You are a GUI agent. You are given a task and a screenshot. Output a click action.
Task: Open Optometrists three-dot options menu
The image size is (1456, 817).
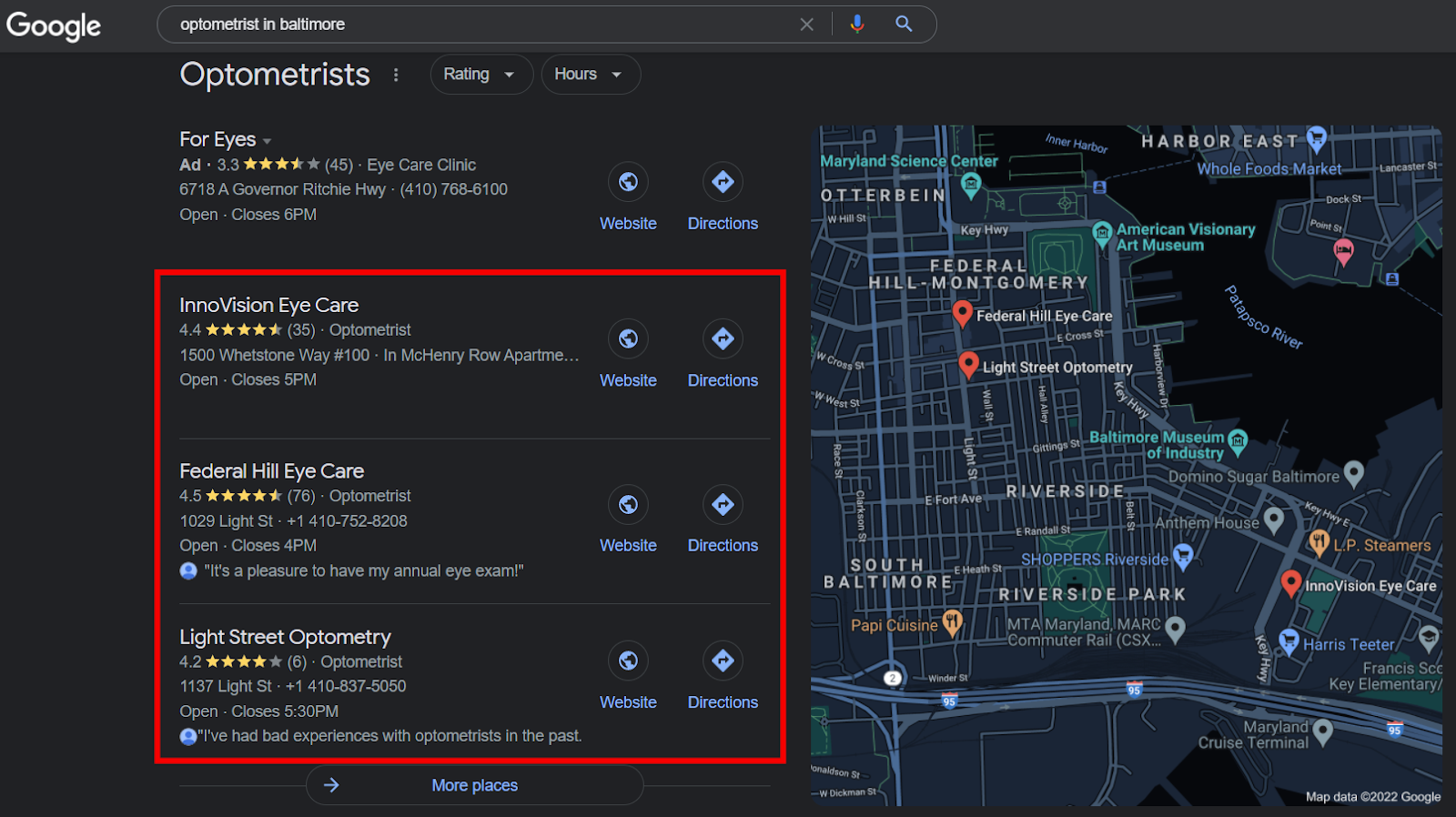[x=396, y=75]
